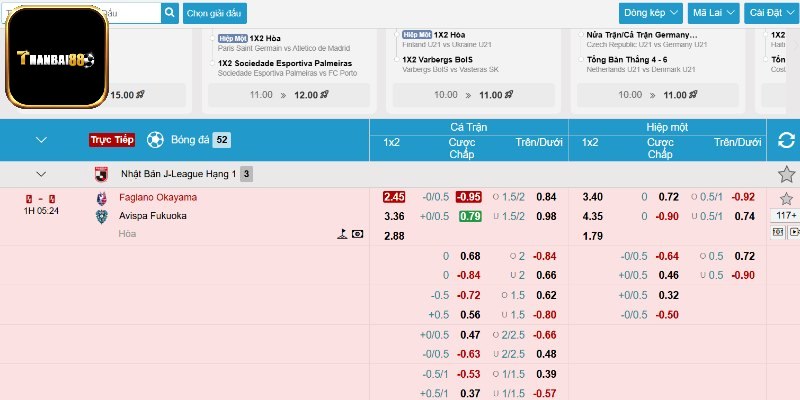Viewport: 800px width, 400px height.
Task: Open the Mã Lai odds type dropdown
Action: (x=713, y=13)
